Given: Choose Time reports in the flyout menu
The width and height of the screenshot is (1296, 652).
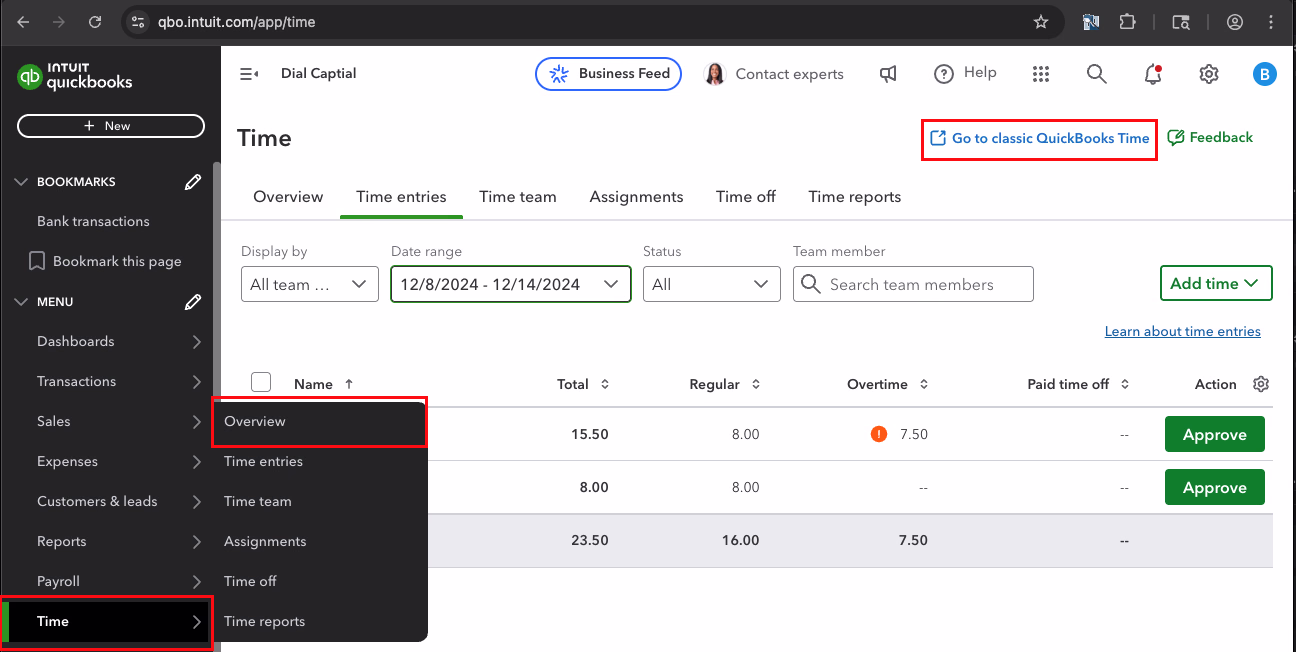Looking at the screenshot, I should coord(264,621).
